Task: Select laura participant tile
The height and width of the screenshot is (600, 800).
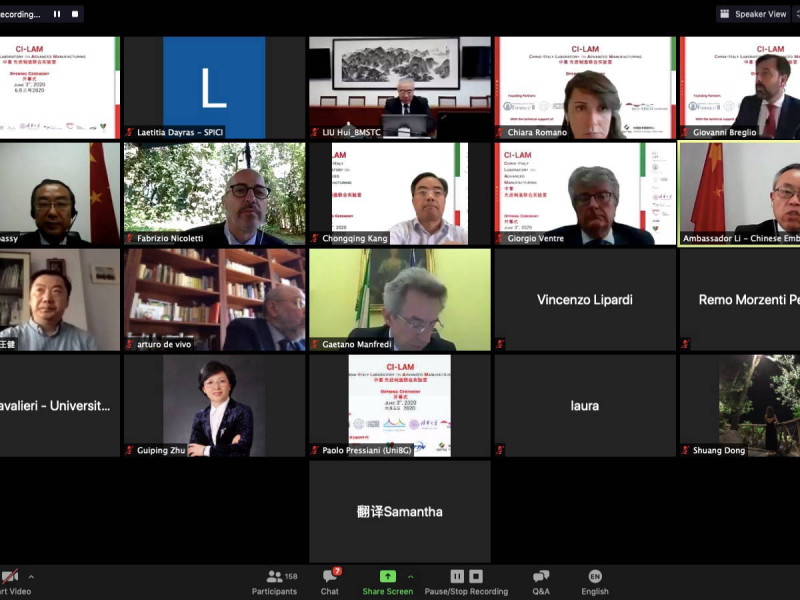Action: pyautogui.click(x=585, y=406)
